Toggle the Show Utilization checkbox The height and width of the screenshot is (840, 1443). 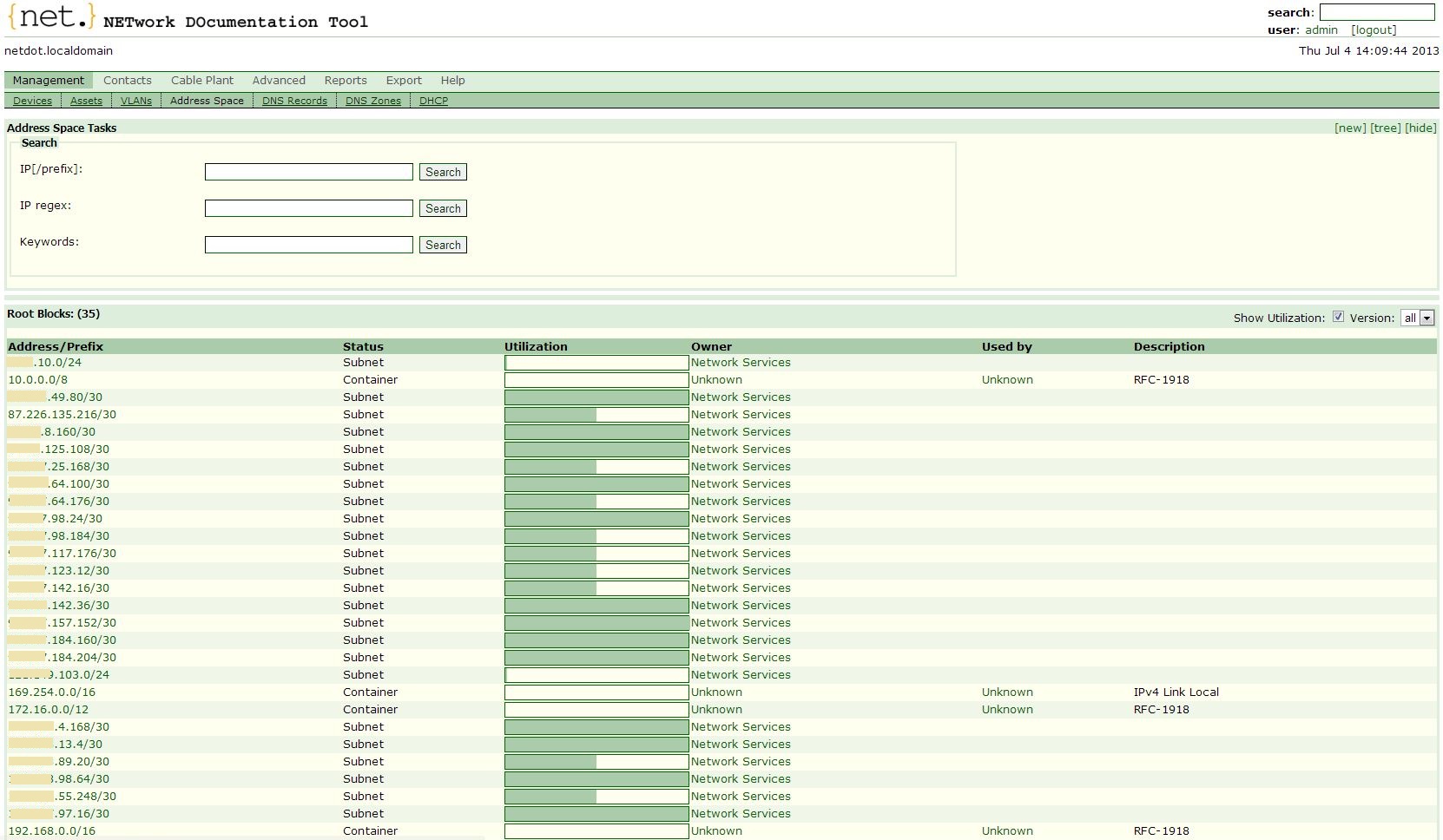[1340, 317]
